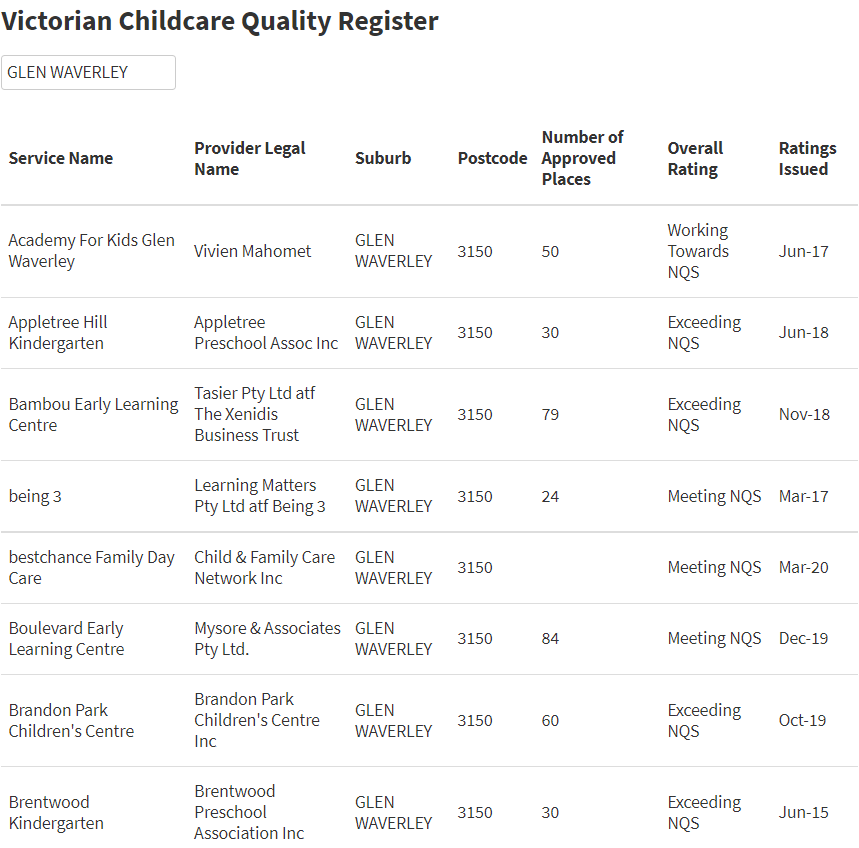Select bestchance Family Day Care entry

click(x=91, y=568)
